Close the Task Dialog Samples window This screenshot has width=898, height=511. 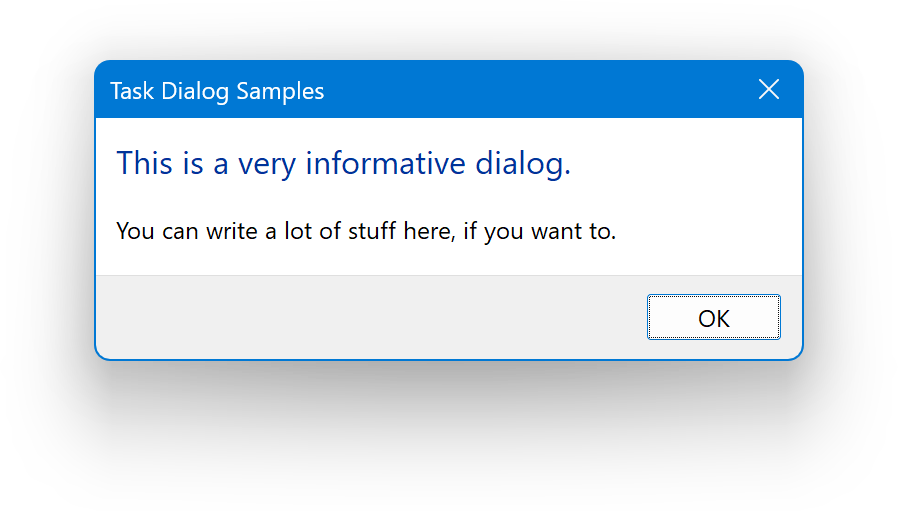769,90
